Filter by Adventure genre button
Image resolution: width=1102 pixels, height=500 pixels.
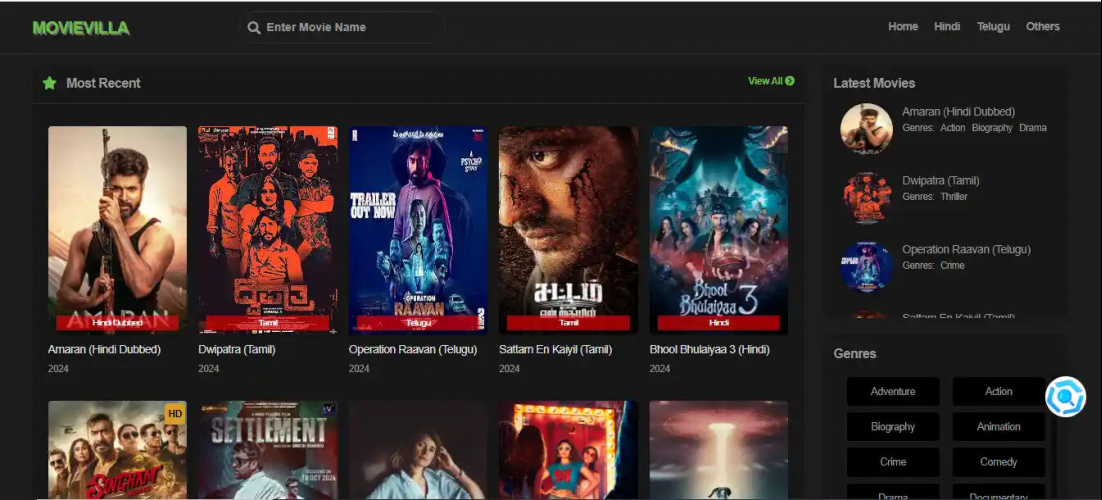893,391
